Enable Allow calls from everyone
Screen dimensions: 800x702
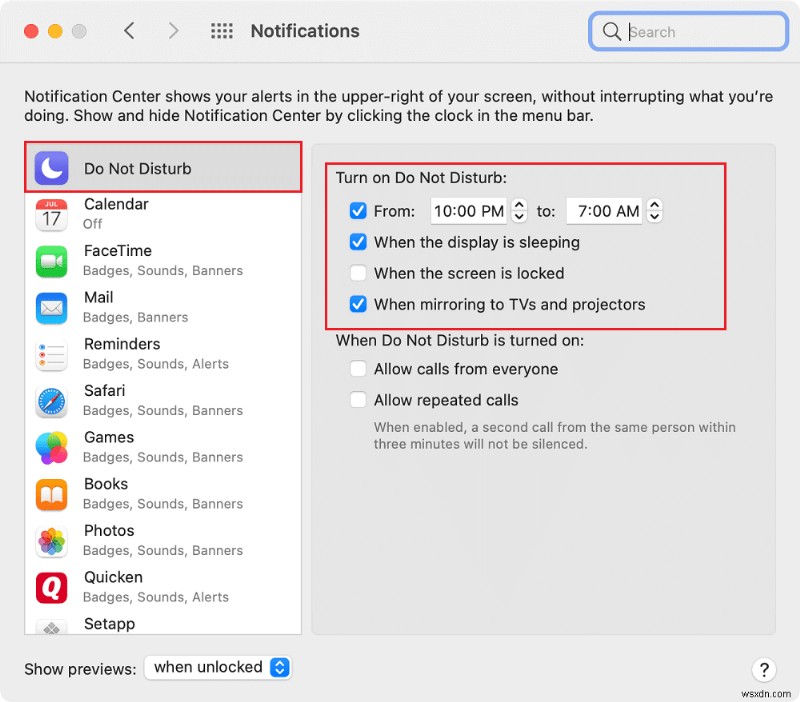click(358, 368)
